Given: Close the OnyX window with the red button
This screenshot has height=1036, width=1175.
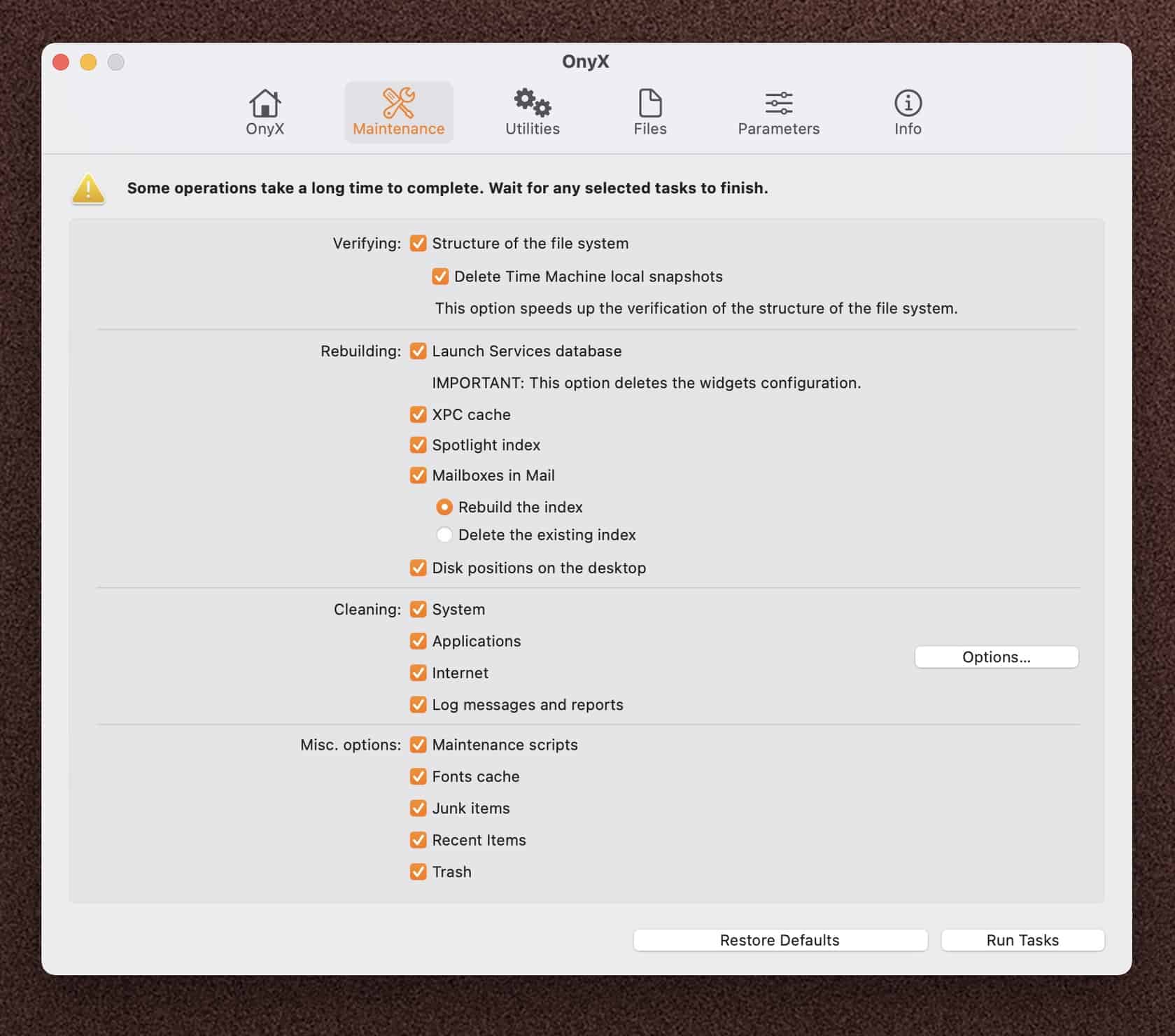Looking at the screenshot, I should (x=61, y=62).
